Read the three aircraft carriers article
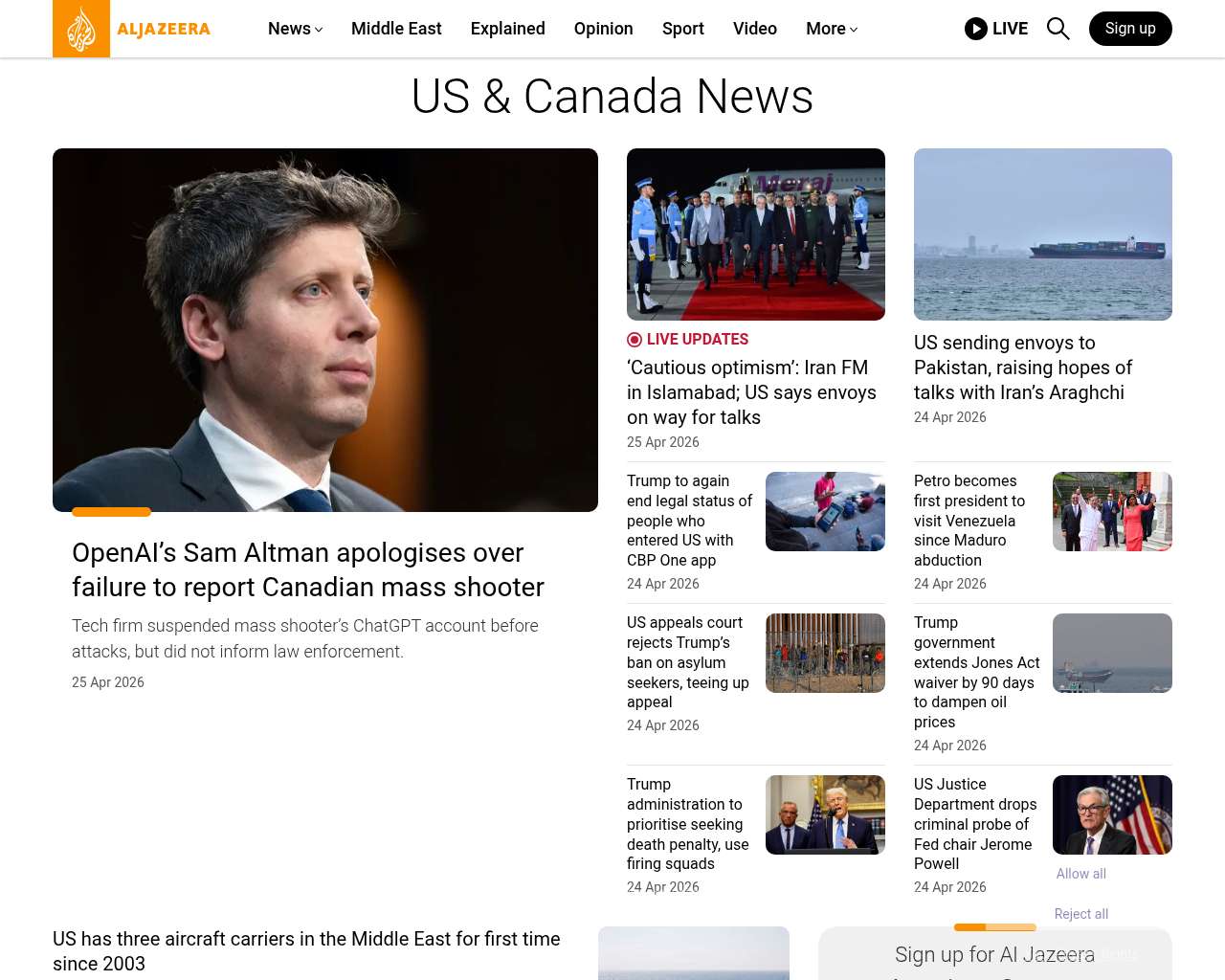1225x980 pixels. [306, 950]
